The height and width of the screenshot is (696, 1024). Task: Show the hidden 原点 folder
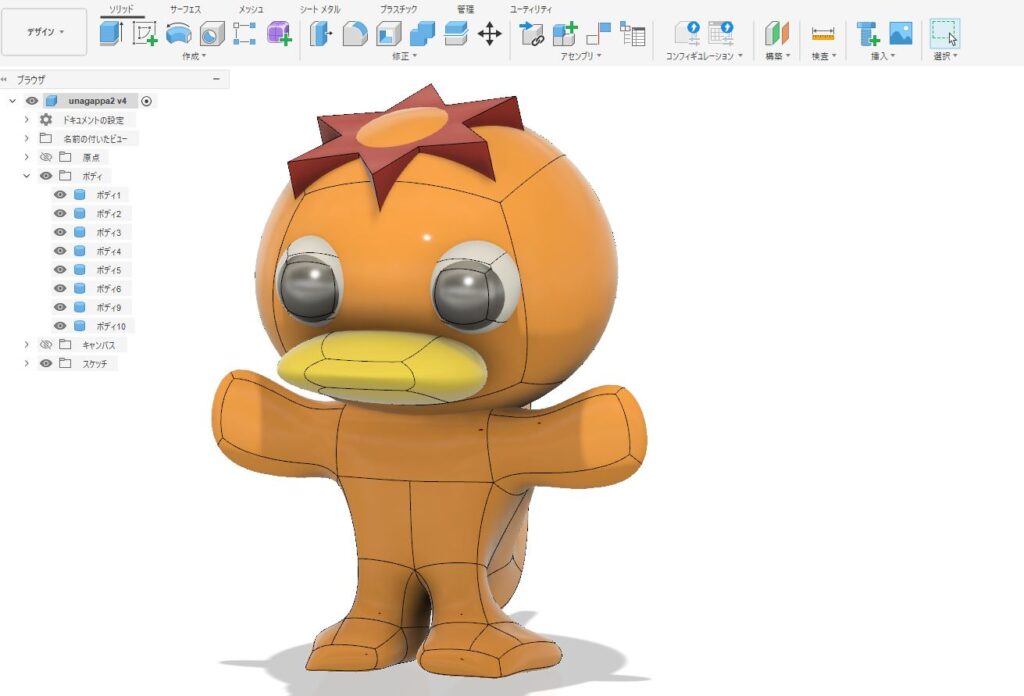(x=45, y=157)
